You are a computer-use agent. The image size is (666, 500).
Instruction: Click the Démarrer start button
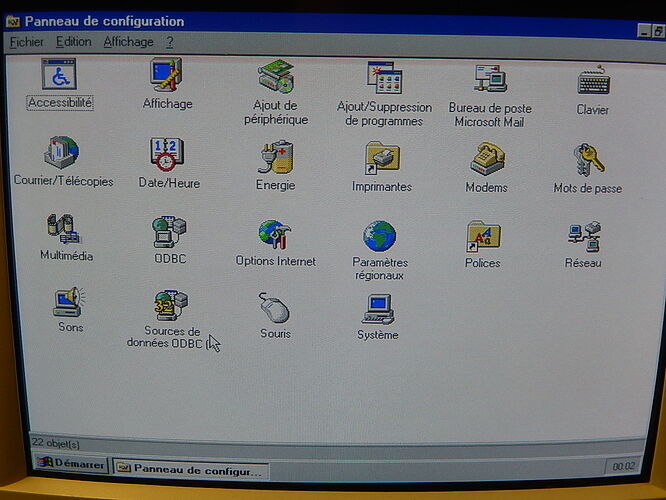tap(71, 464)
